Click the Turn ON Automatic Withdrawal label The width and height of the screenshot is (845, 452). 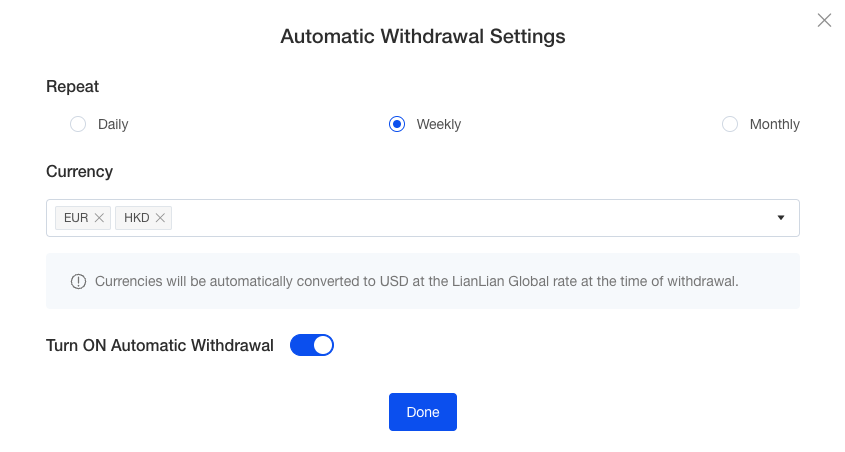coord(160,345)
